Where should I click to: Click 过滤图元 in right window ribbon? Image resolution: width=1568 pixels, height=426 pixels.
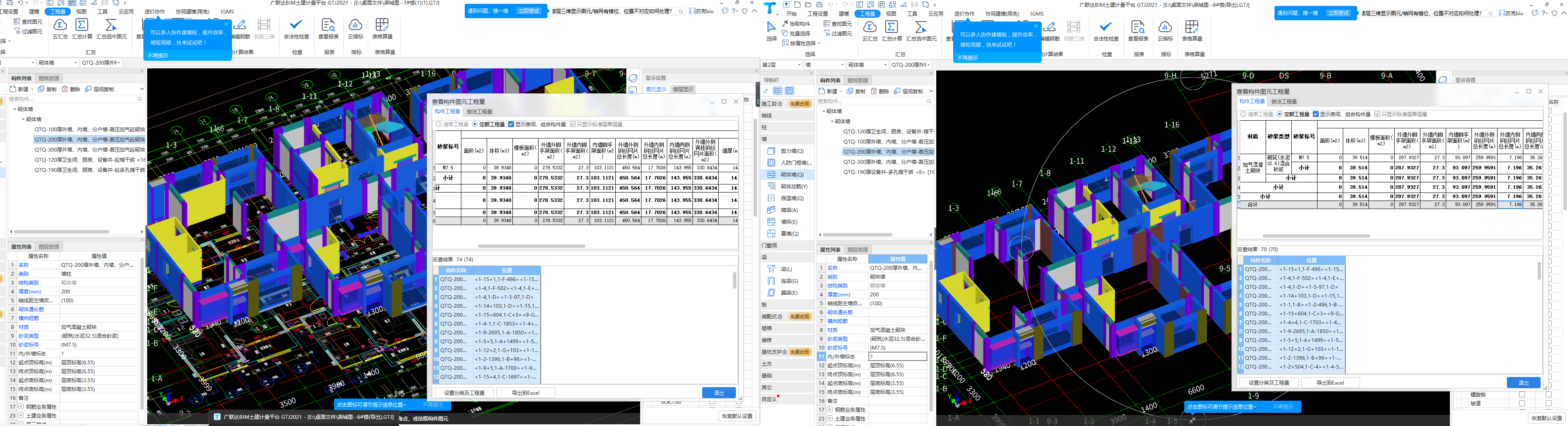pos(837,33)
